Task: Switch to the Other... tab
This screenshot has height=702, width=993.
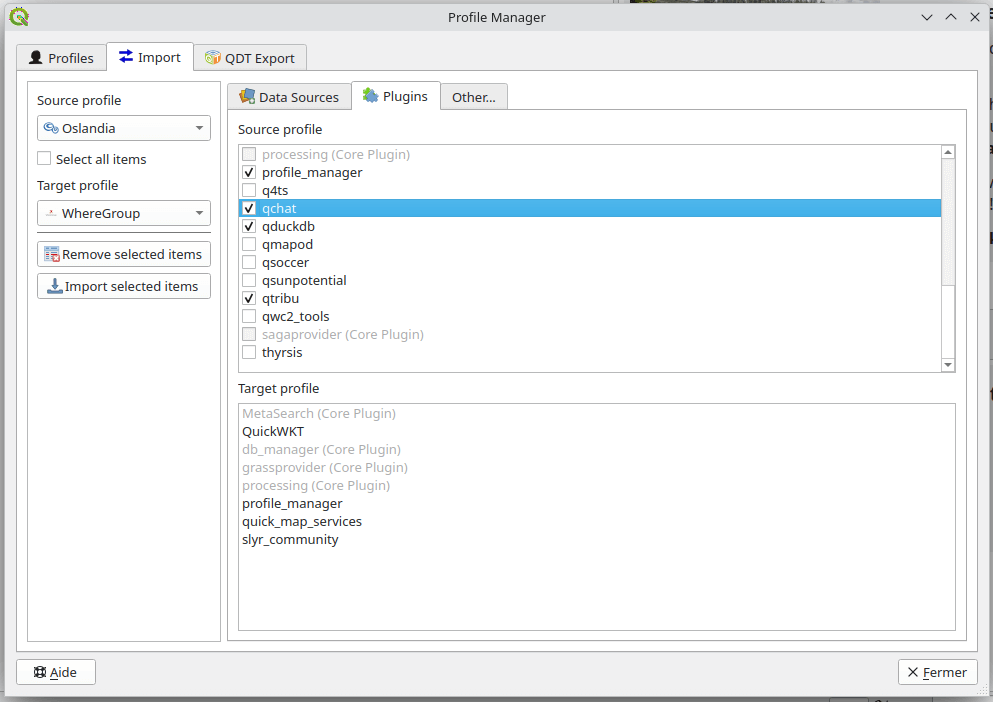Action: pos(473,96)
